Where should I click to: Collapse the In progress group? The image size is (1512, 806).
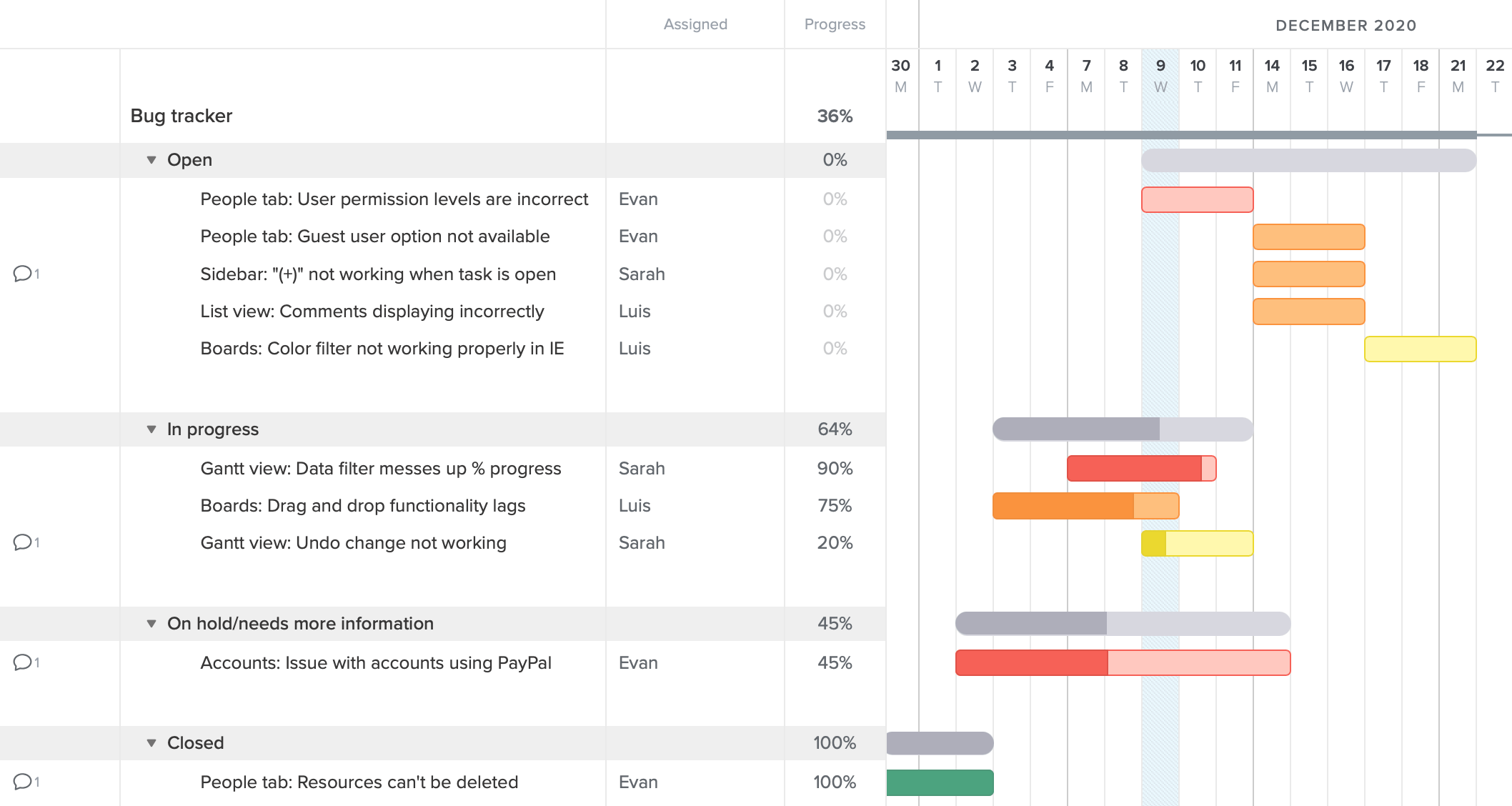(151, 429)
